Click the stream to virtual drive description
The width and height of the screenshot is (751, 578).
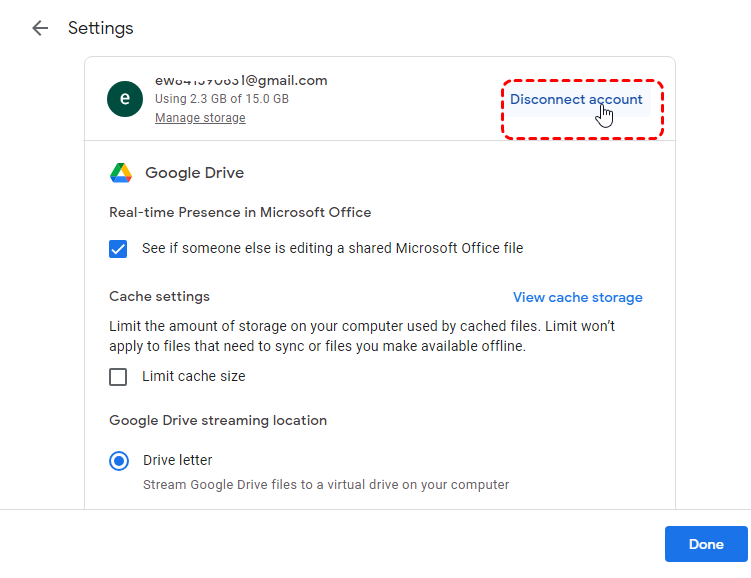[x=326, y=485]
